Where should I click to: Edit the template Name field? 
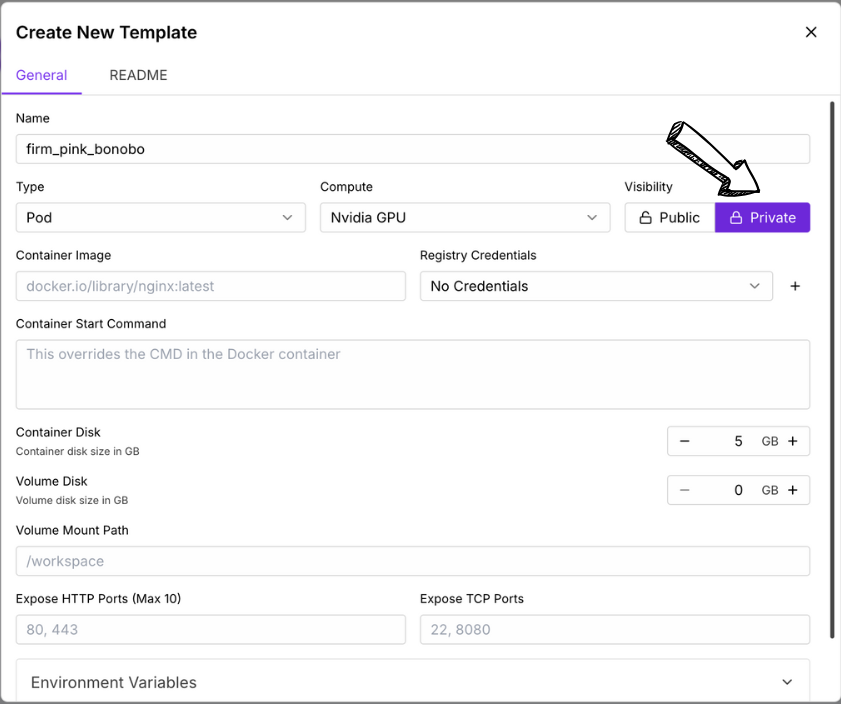tap(412, 149)
